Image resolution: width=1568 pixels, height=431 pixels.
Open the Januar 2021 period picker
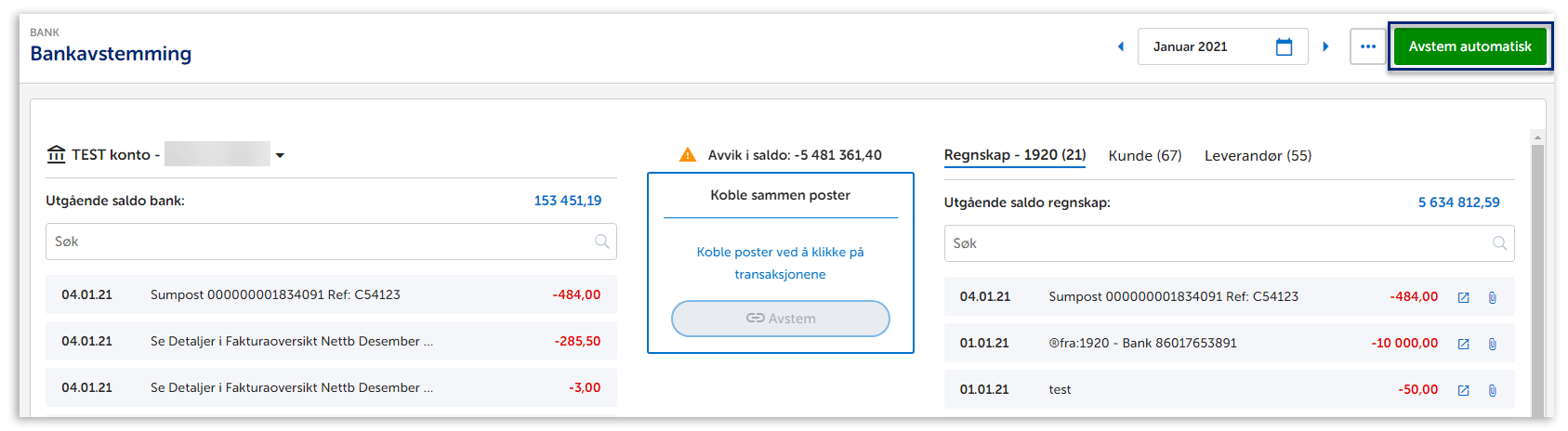(1204, 46)
